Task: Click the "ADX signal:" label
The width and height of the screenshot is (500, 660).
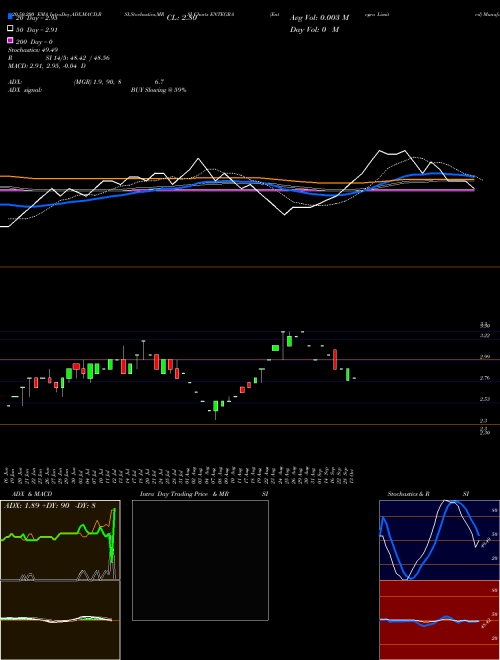Action: click(25, 90)
